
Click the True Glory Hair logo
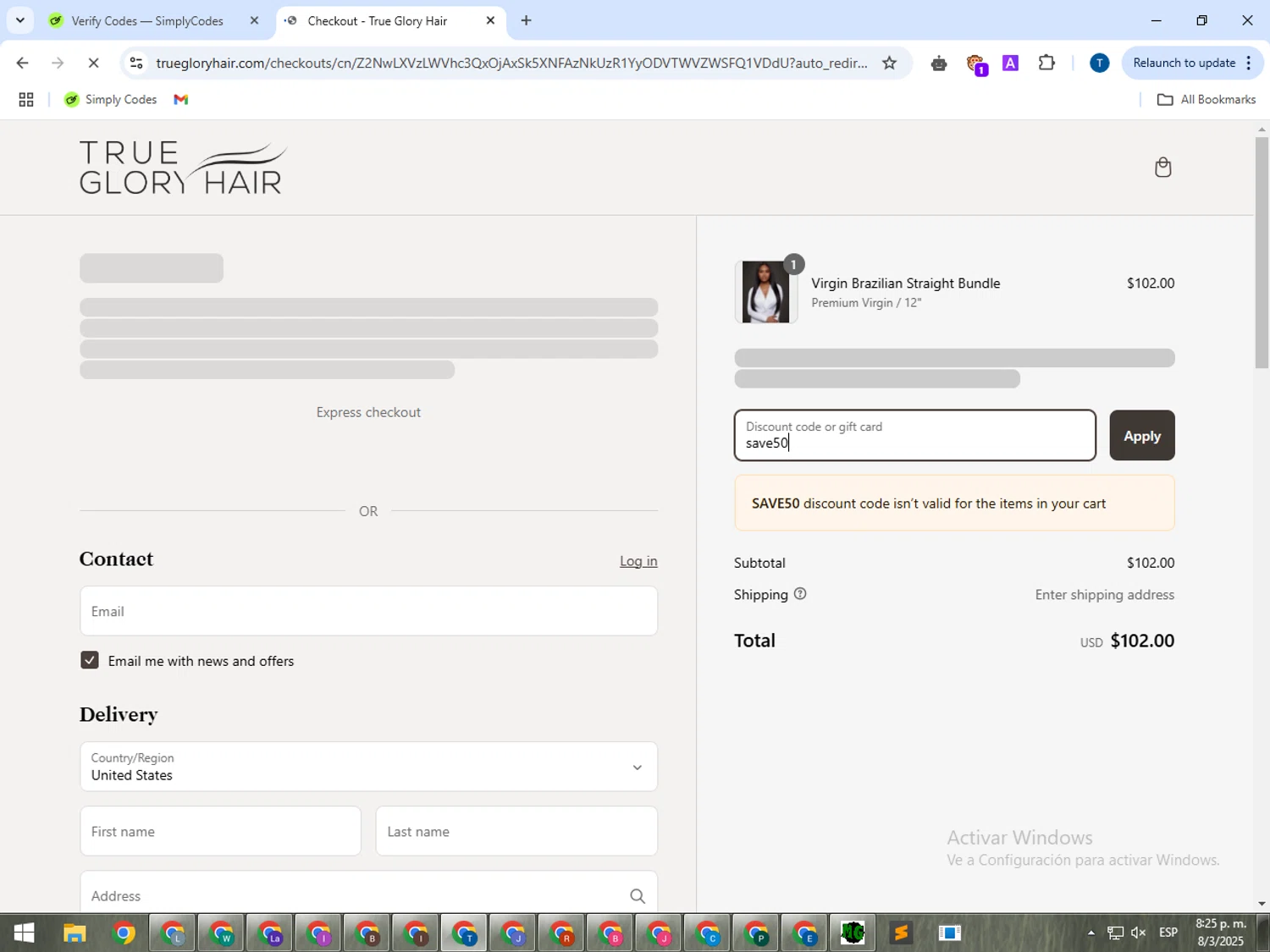[184, 168]
